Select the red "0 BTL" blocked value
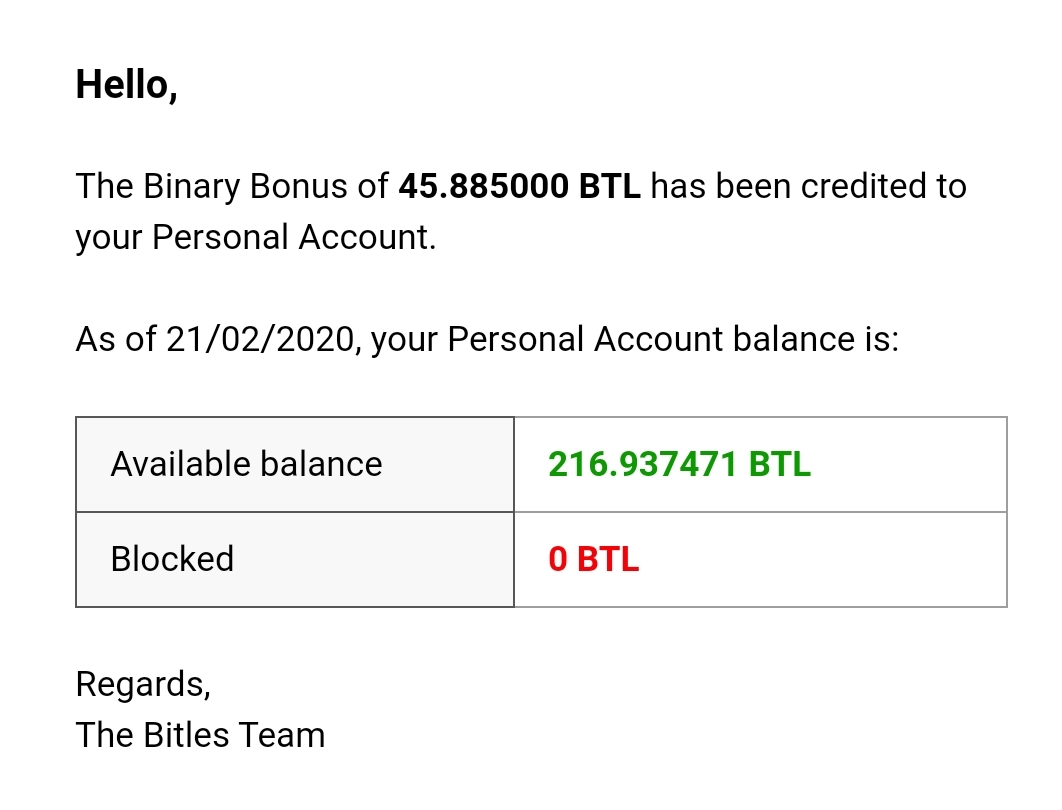Image resolution: width=1062 pixels, height=810 pixels. click(593, 559)
